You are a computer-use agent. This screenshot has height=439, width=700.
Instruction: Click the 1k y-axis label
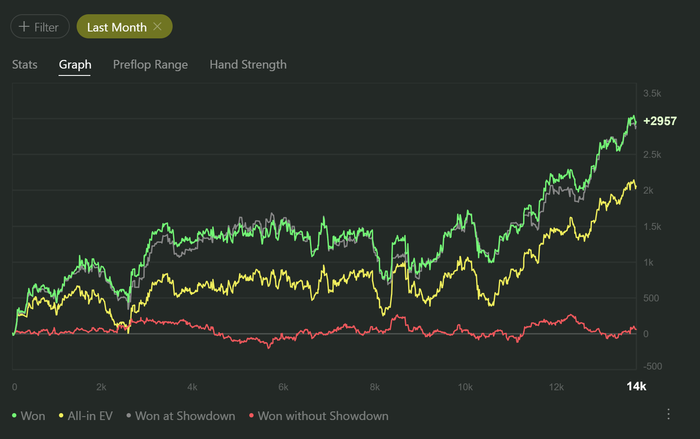[x=648, y=262]
